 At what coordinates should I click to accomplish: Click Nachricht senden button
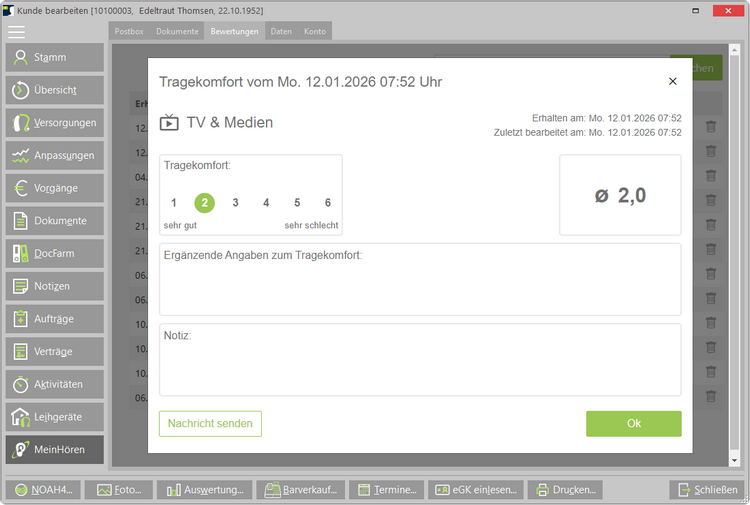point(210,424)
